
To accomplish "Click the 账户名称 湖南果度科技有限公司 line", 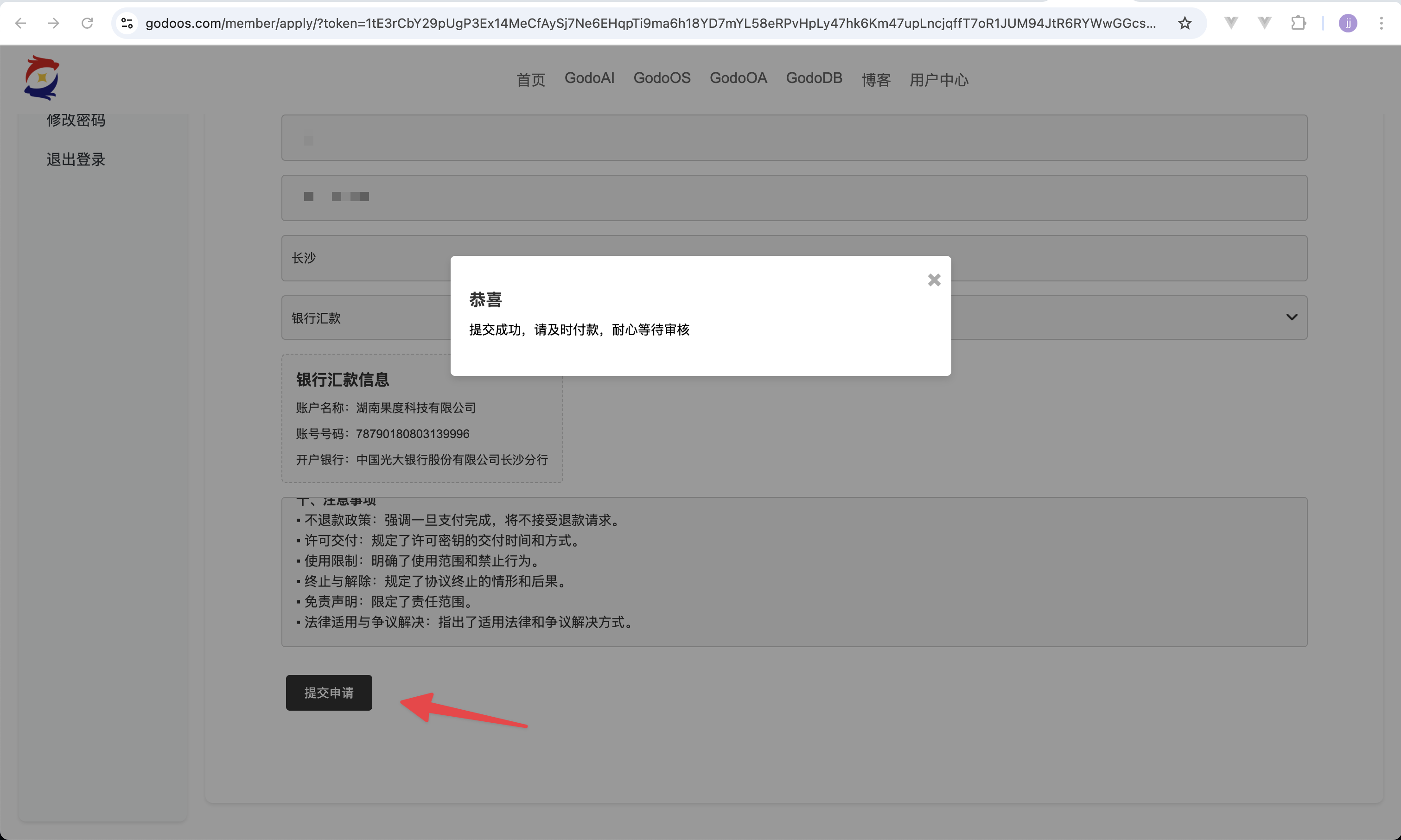I will pos(386,407).
